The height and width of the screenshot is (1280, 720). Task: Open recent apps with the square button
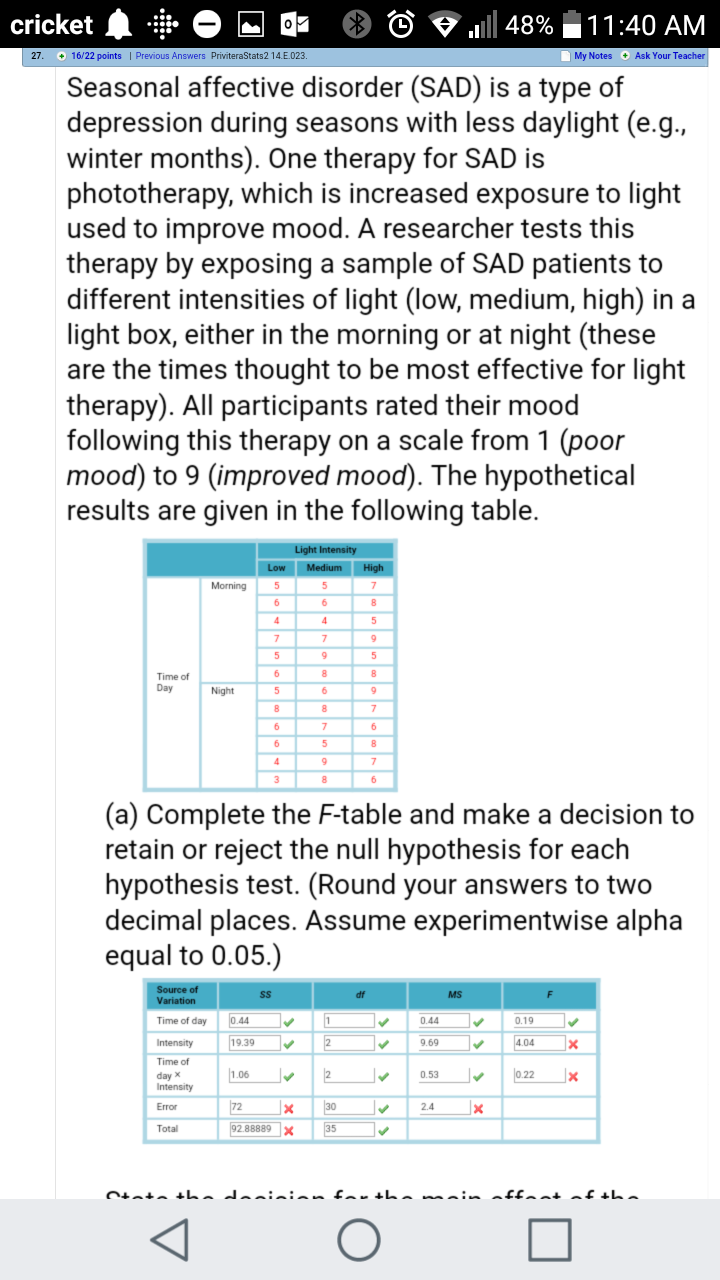[551, 1239]
